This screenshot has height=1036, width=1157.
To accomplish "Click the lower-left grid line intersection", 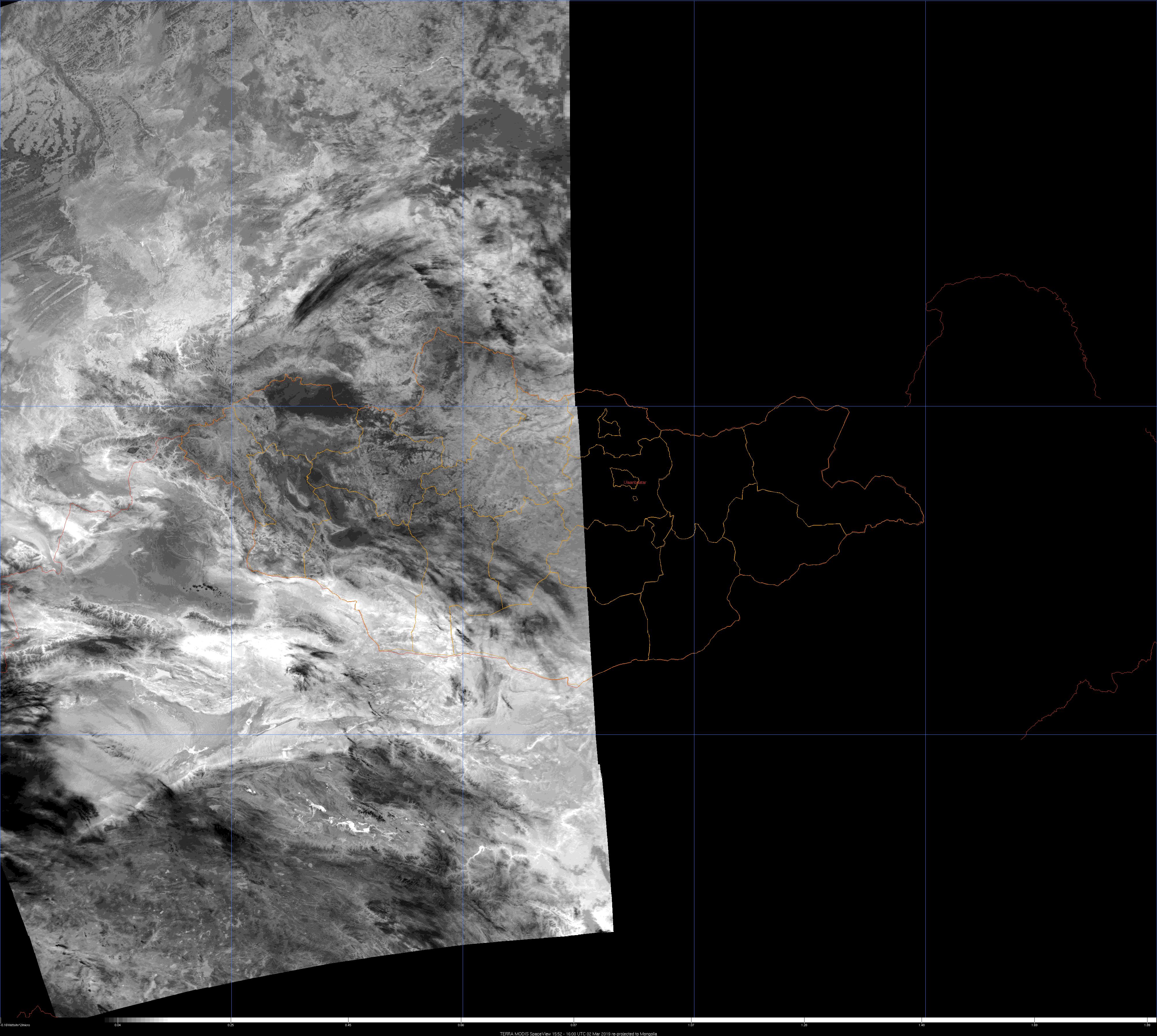I will (x=231, y=735).
